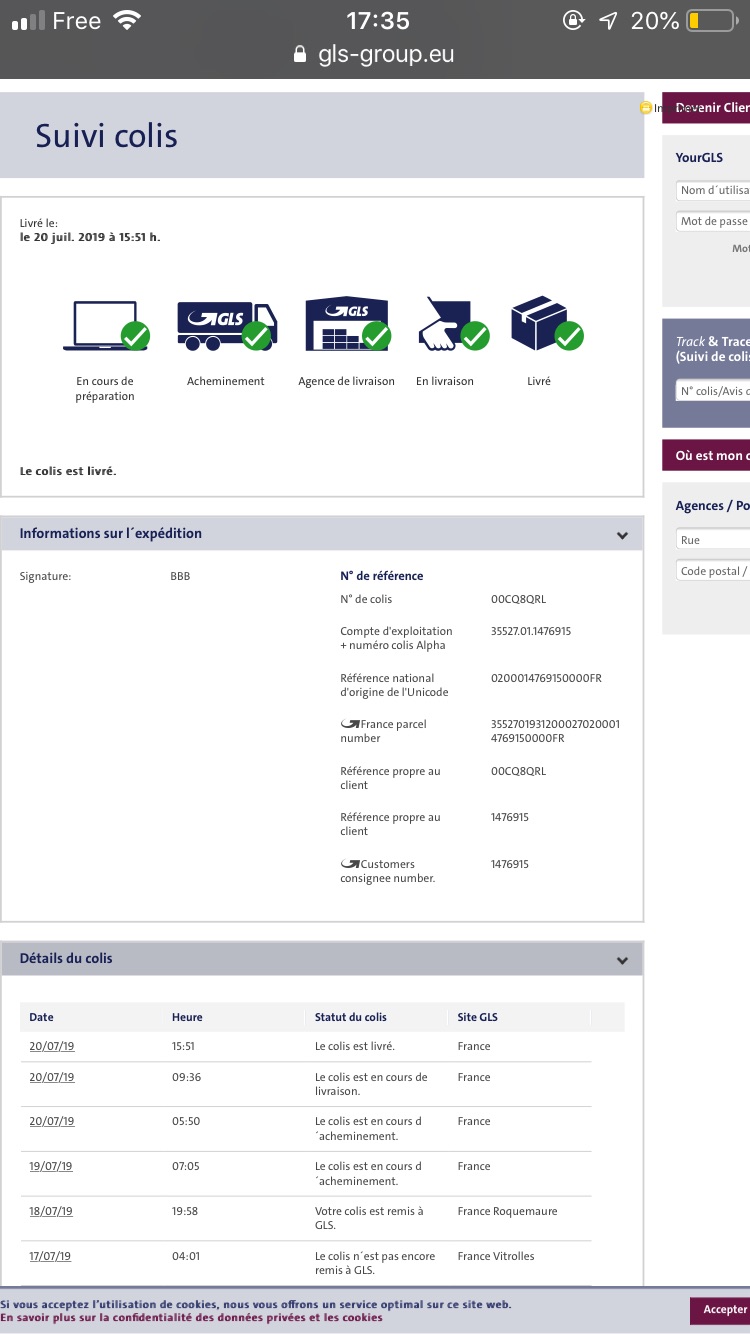Click the 19/07/19 date link

[x=51, y=1166]
